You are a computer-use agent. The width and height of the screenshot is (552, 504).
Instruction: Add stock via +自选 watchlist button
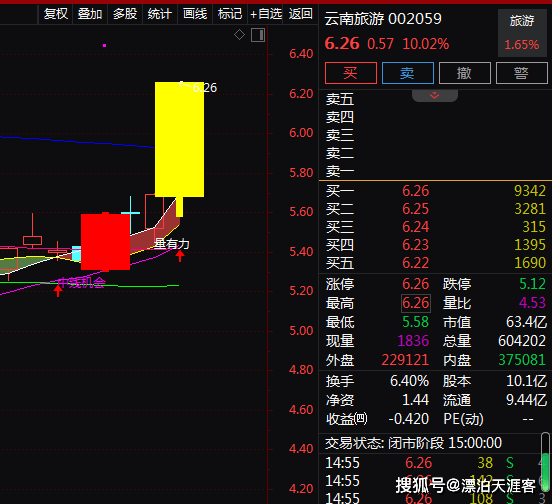[265, 14]
